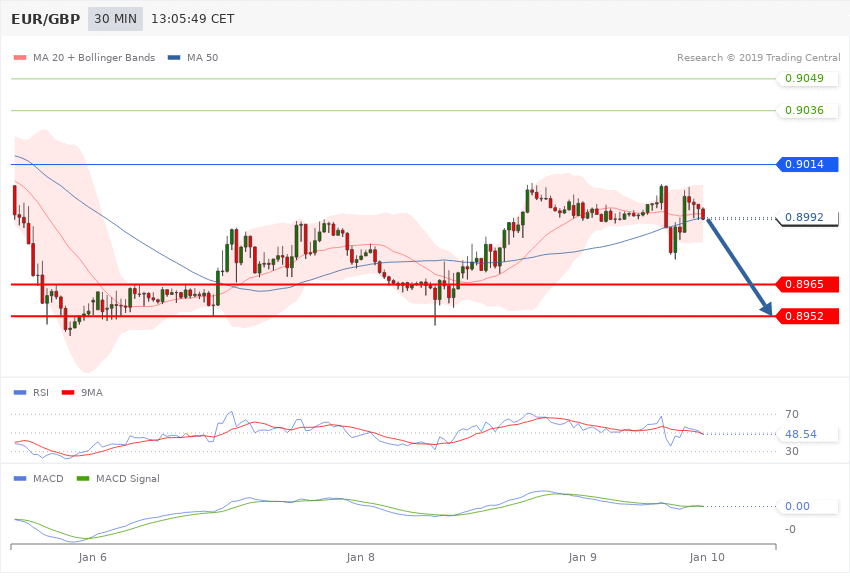Click the Jan 6 date label
This screenshot has width=850, height=576.
click(x=93, y=558)
